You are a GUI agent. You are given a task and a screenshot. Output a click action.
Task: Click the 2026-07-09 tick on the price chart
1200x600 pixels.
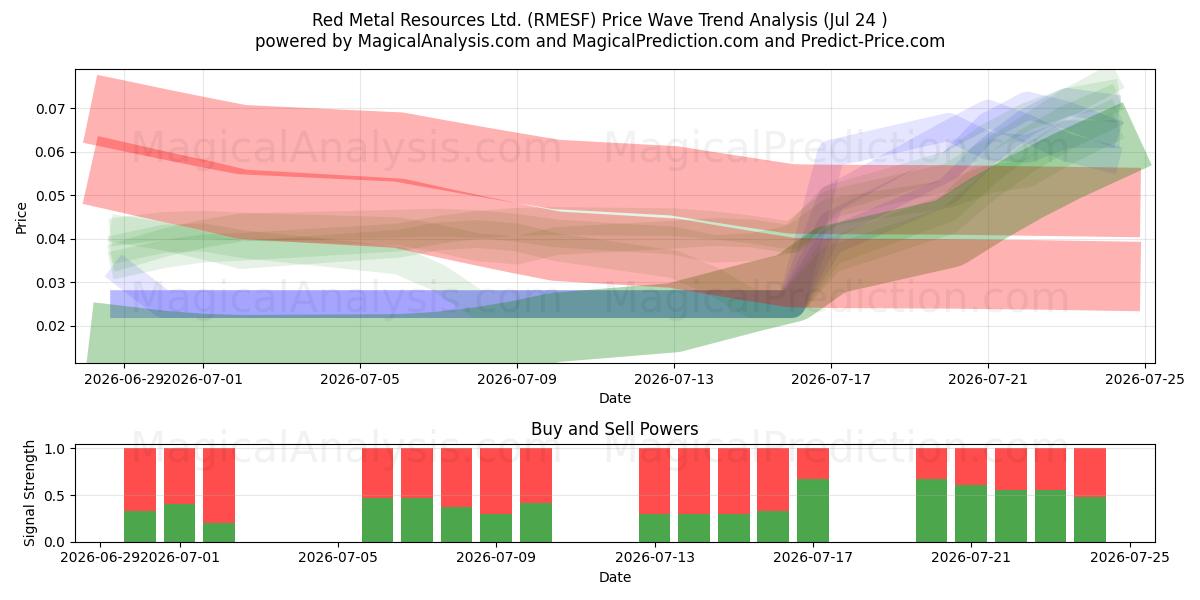[517, 378]
